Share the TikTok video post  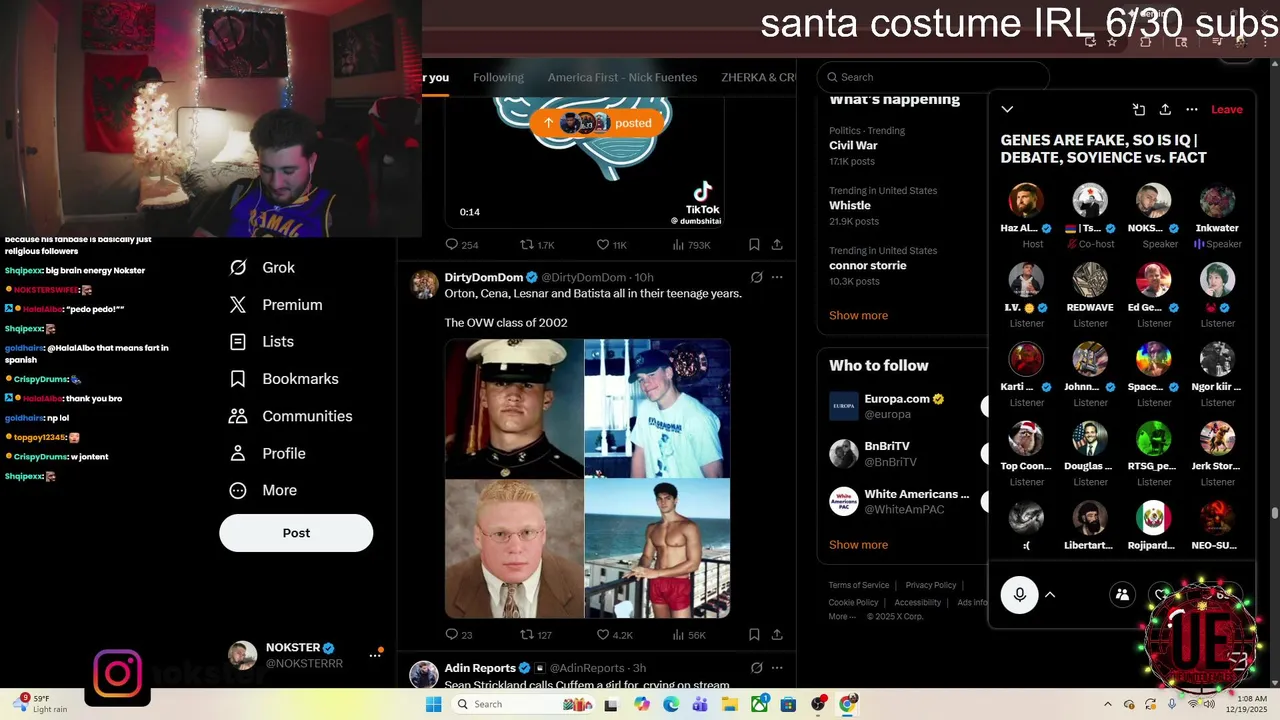(x=777, y=245)
